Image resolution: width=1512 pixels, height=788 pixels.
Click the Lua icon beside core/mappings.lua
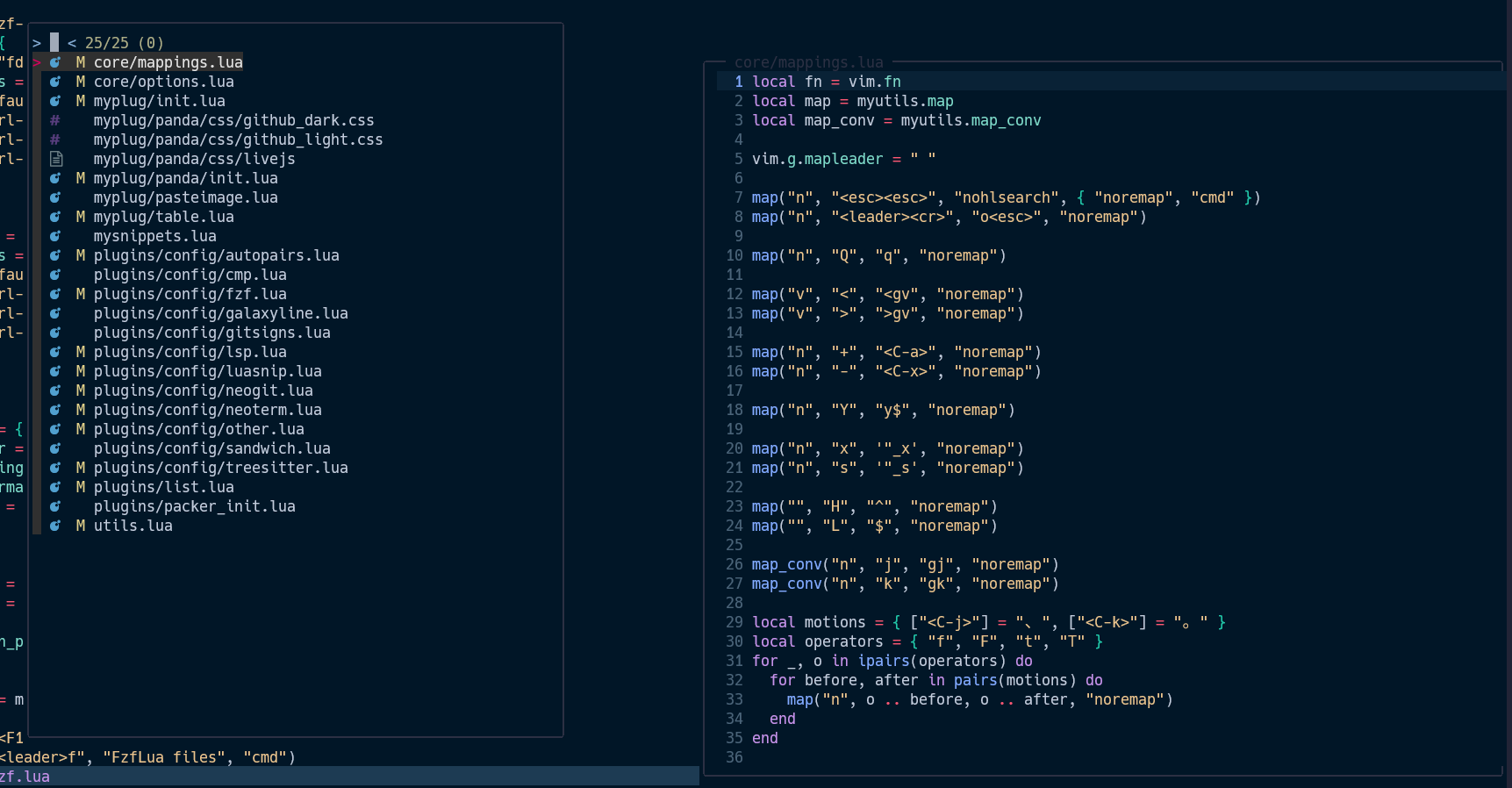(x=55, y=62)
